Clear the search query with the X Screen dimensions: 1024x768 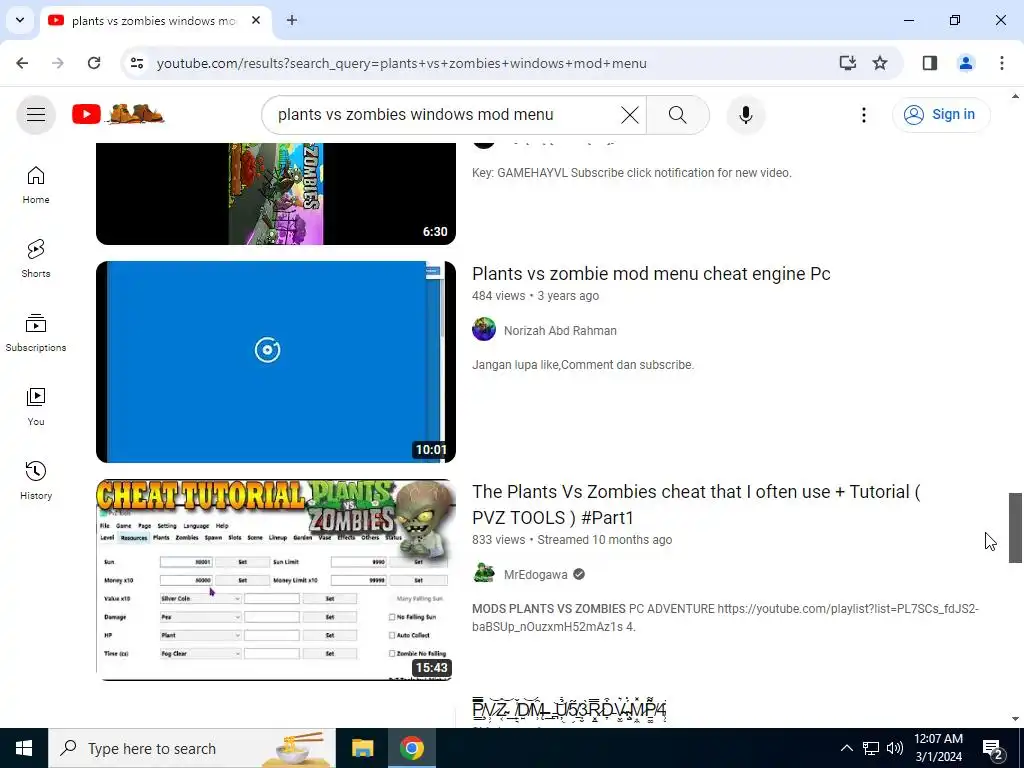(x=630, y=115)
